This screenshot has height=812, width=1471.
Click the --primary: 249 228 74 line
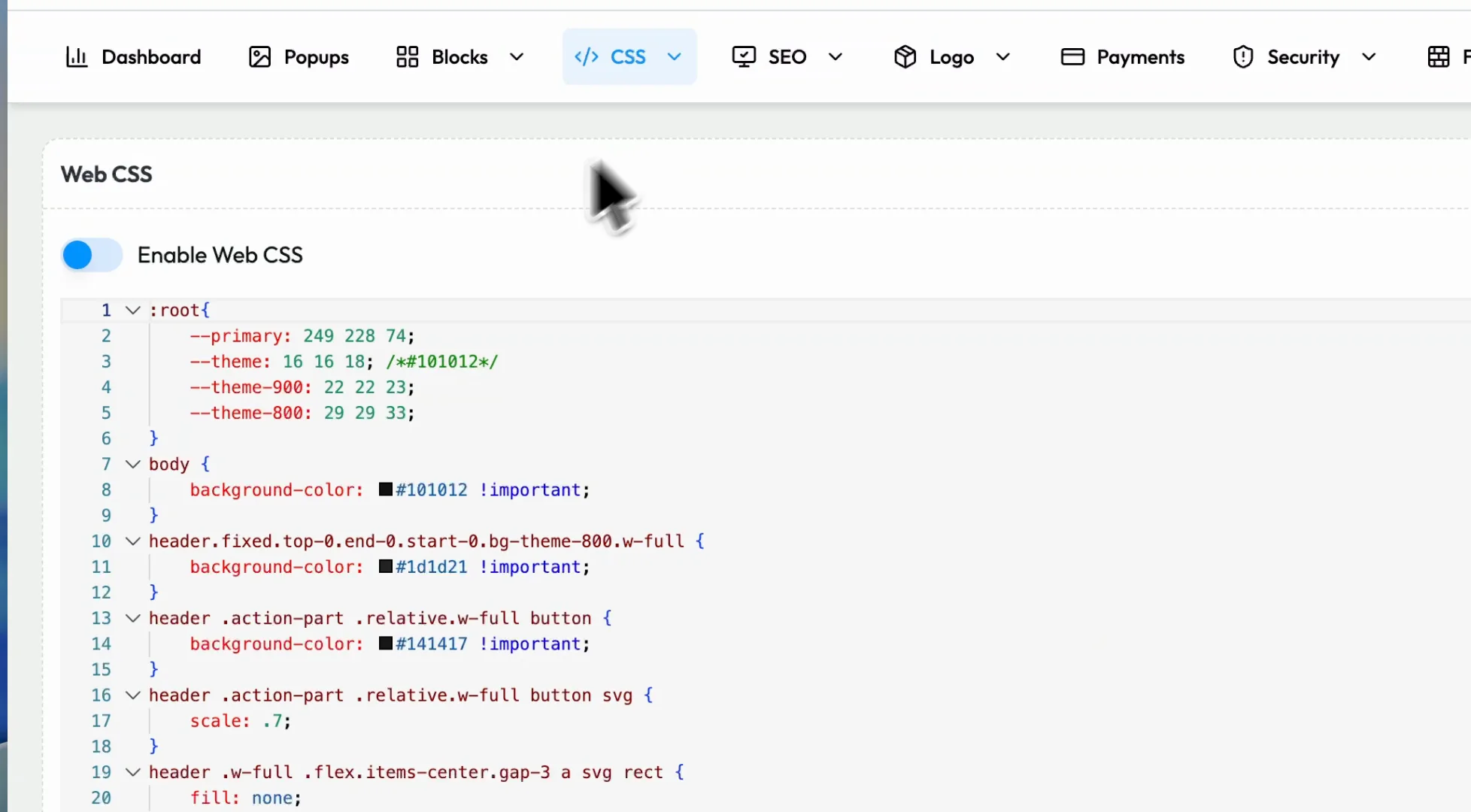(302, 336)
